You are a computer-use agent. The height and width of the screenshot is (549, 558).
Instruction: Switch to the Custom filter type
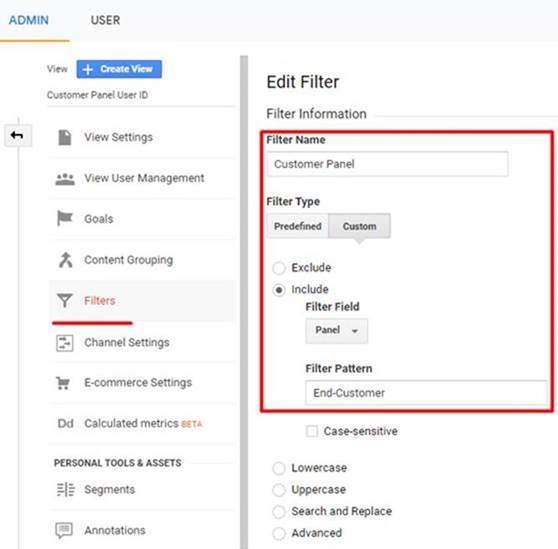pyautogui.click(x=359, y=226)
